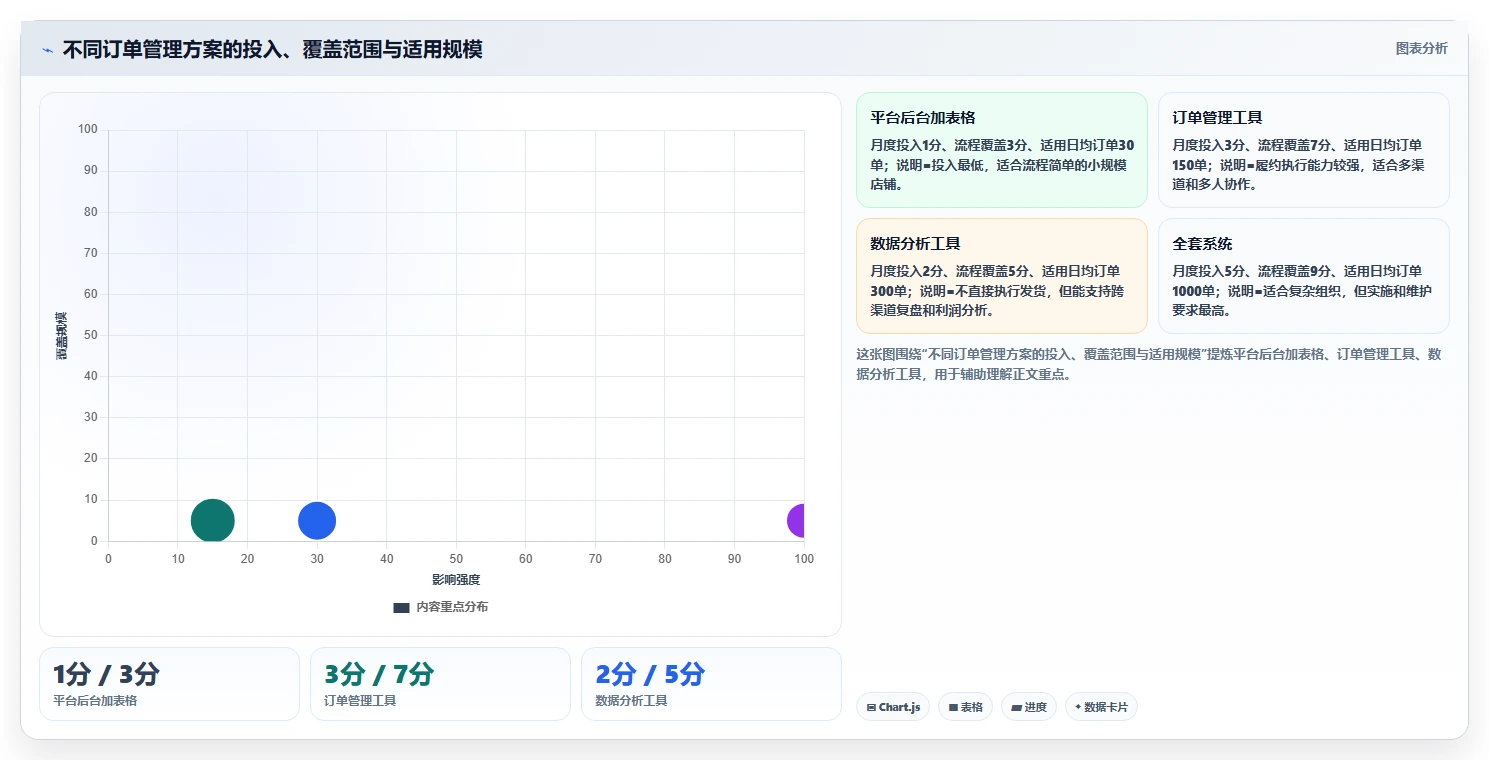
Task: Select the Chart.js tag chip
Action: (x=893, y=707)
